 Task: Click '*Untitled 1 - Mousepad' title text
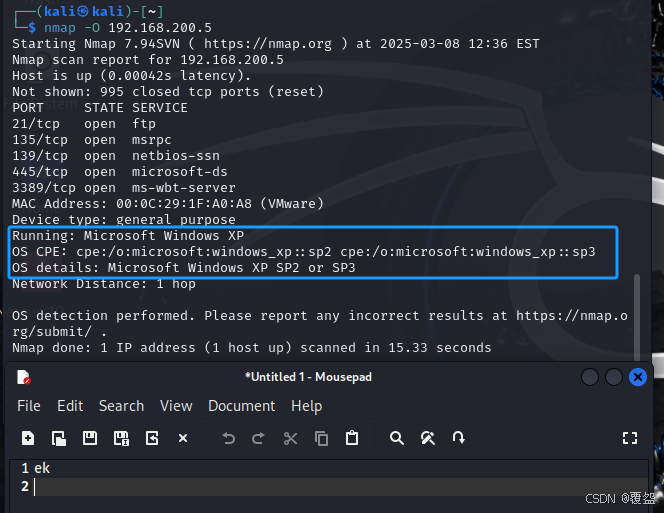click(308, 377)
